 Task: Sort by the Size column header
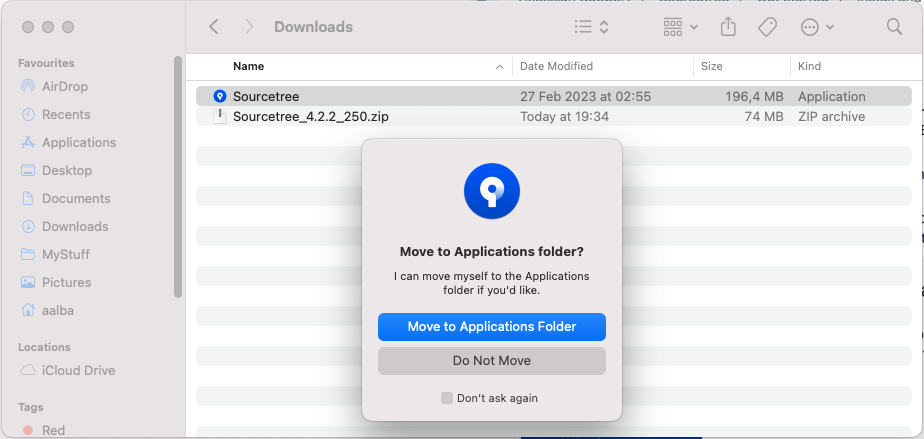click(711, 67)
